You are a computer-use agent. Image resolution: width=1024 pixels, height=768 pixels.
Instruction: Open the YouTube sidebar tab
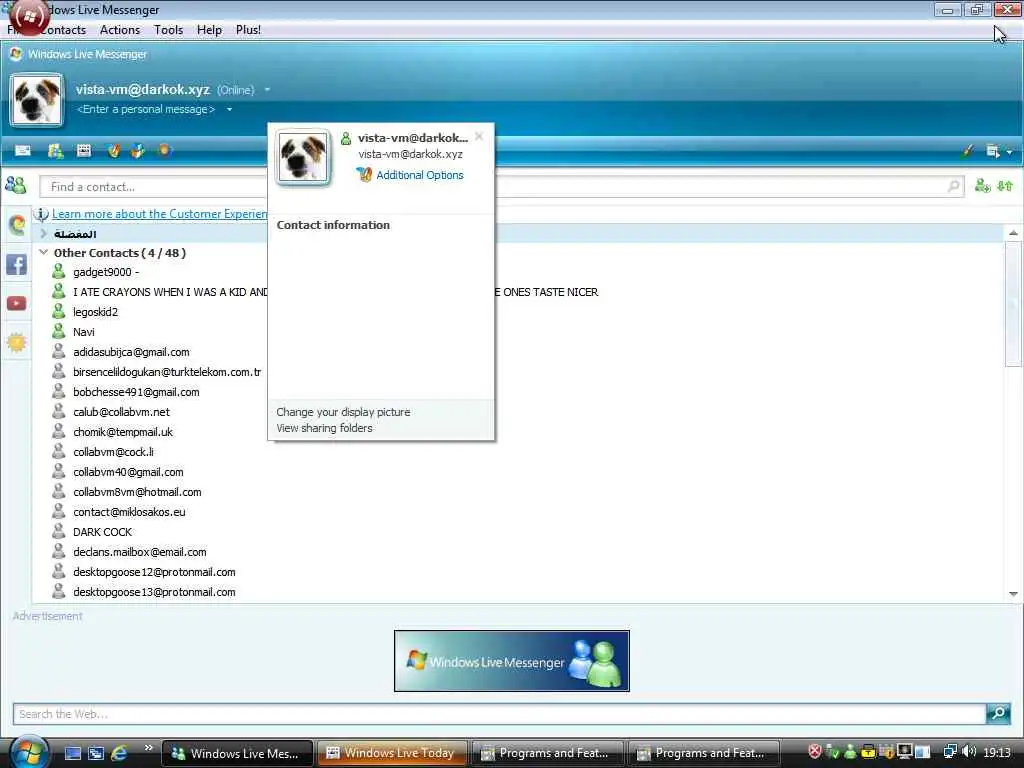point(16,303)
